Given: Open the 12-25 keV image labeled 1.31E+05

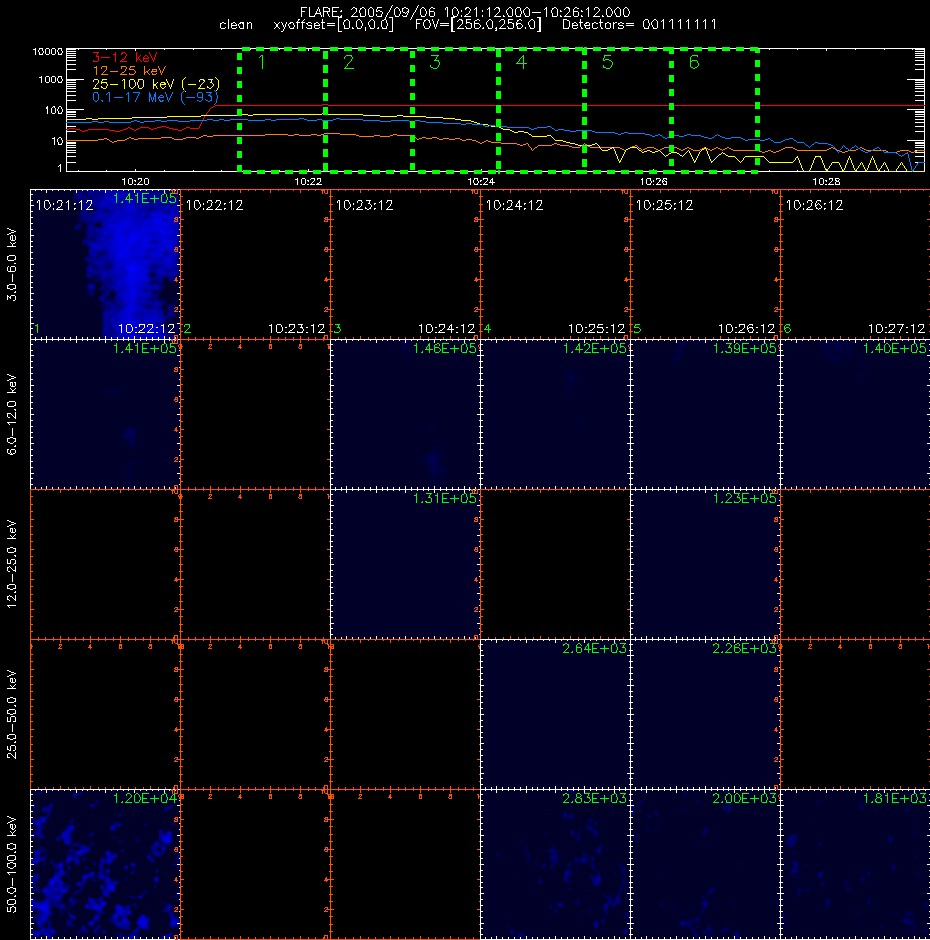Looking at the screenshot, I should click(x=405, y=564).
